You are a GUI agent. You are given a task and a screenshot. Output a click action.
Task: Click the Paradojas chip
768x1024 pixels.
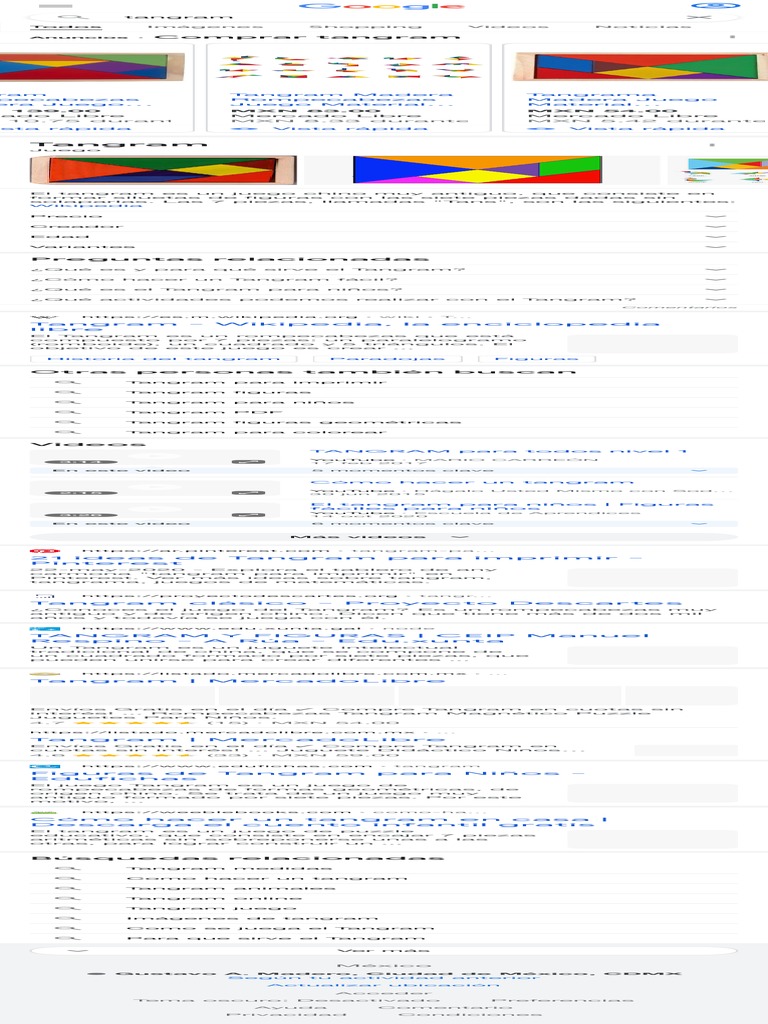388,359
